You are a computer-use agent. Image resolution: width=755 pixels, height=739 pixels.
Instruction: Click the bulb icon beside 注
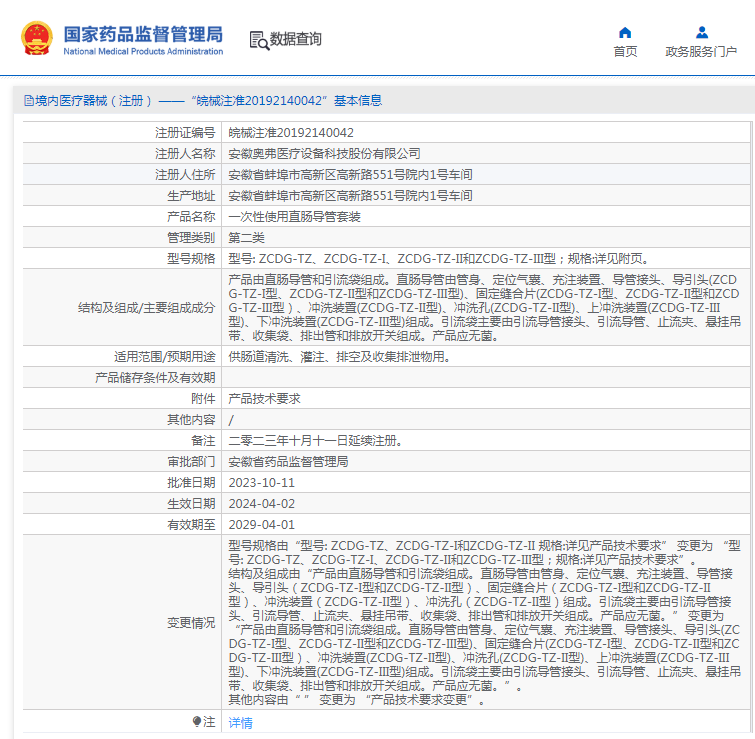click(x=196, y=721)
